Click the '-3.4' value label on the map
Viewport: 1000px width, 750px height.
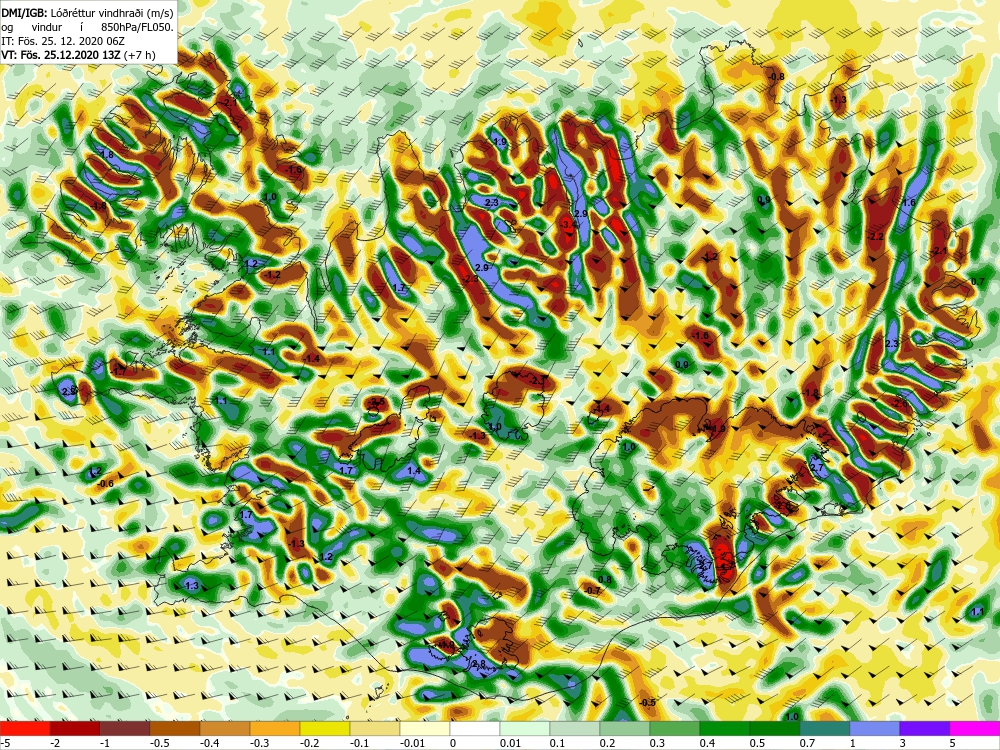pos(568,225)
